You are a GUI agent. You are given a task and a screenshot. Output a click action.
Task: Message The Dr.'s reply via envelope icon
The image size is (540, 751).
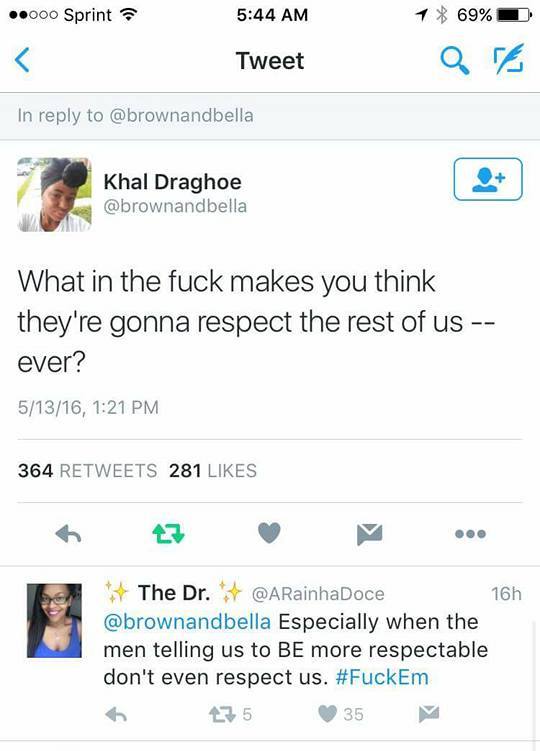click(428, 714)
